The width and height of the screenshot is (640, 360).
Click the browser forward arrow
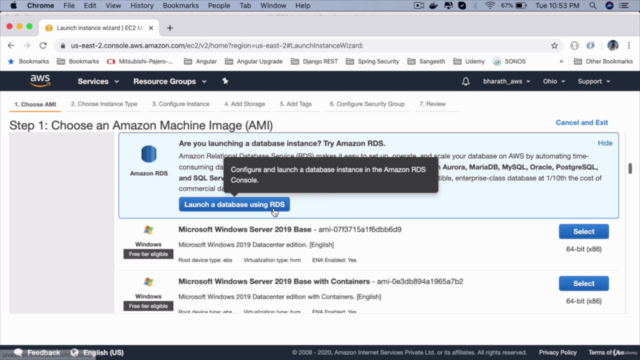27,45
